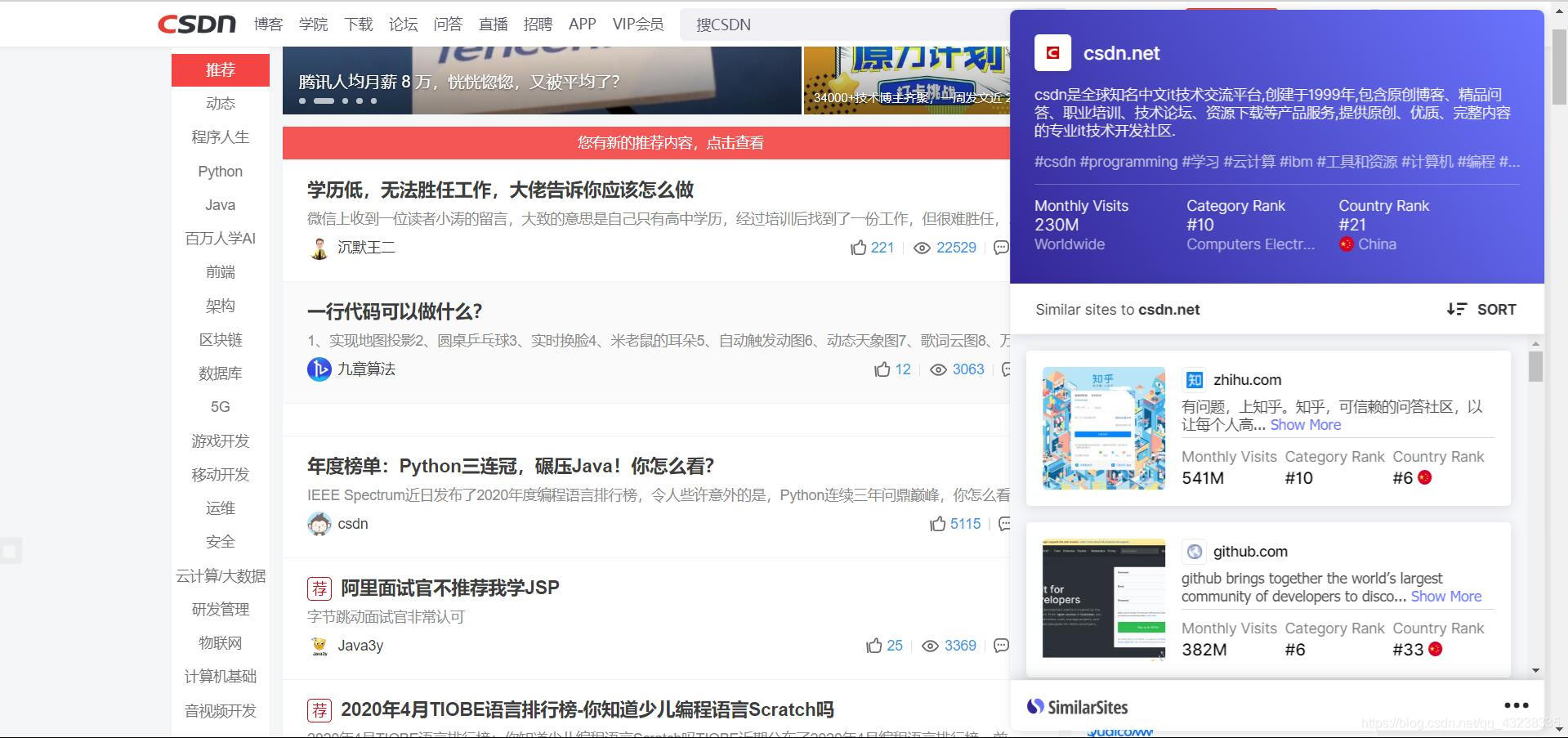This screenshot has height=738, width=1568.
Task: Select the 物联网 category
Action: [221, 643]
